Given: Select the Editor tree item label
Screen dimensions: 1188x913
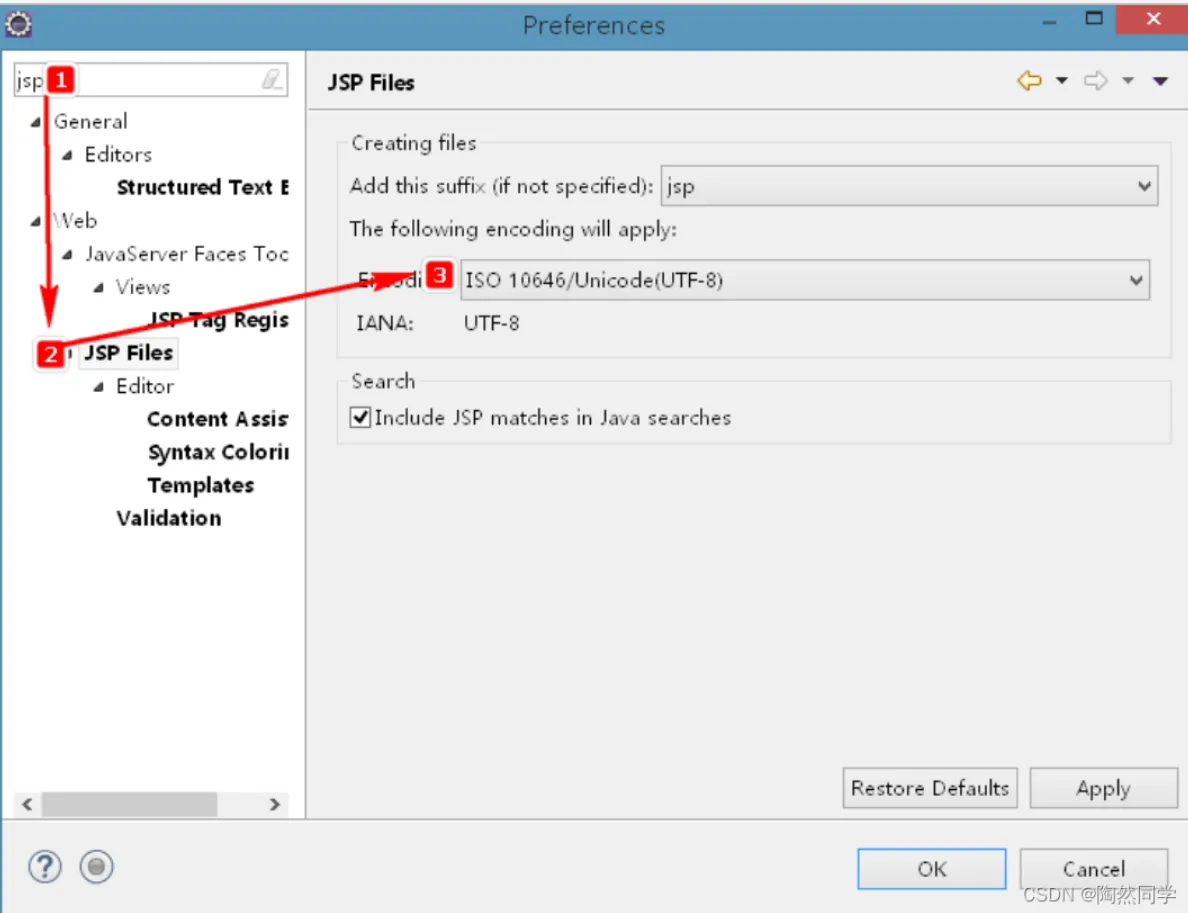Looking at the screenshot, I should [x=145, y=386].
